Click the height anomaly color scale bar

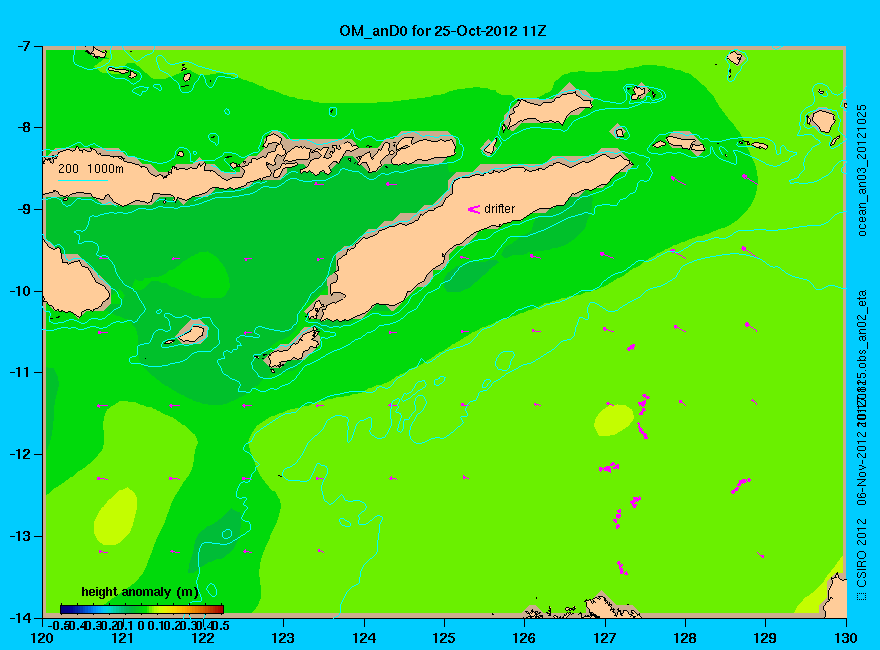142,609
